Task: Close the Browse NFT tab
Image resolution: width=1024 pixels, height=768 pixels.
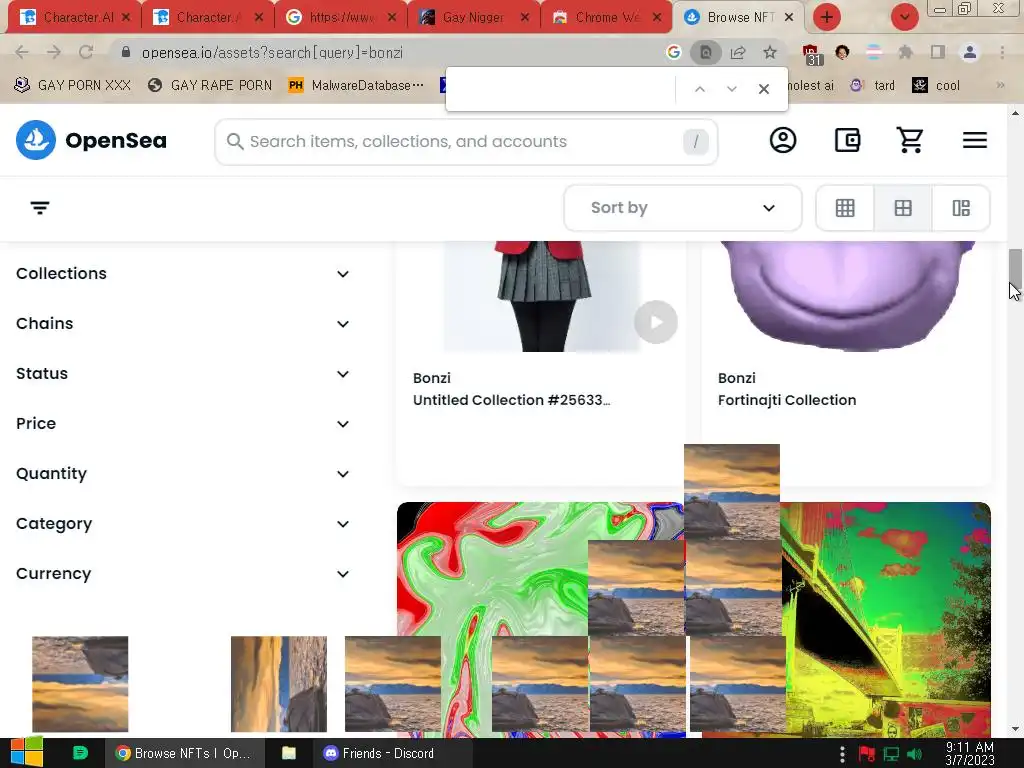Action: point(789,18)
